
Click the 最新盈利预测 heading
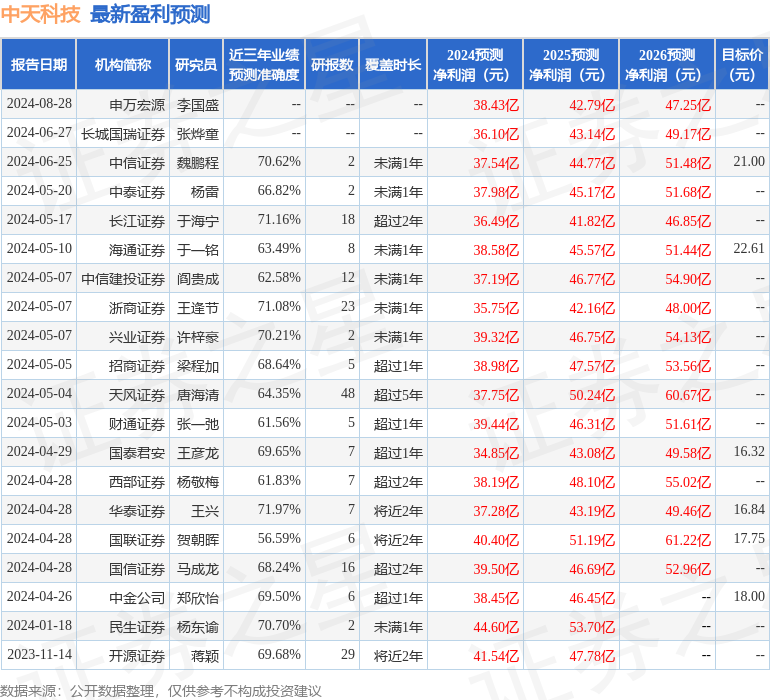pos(150,14)
